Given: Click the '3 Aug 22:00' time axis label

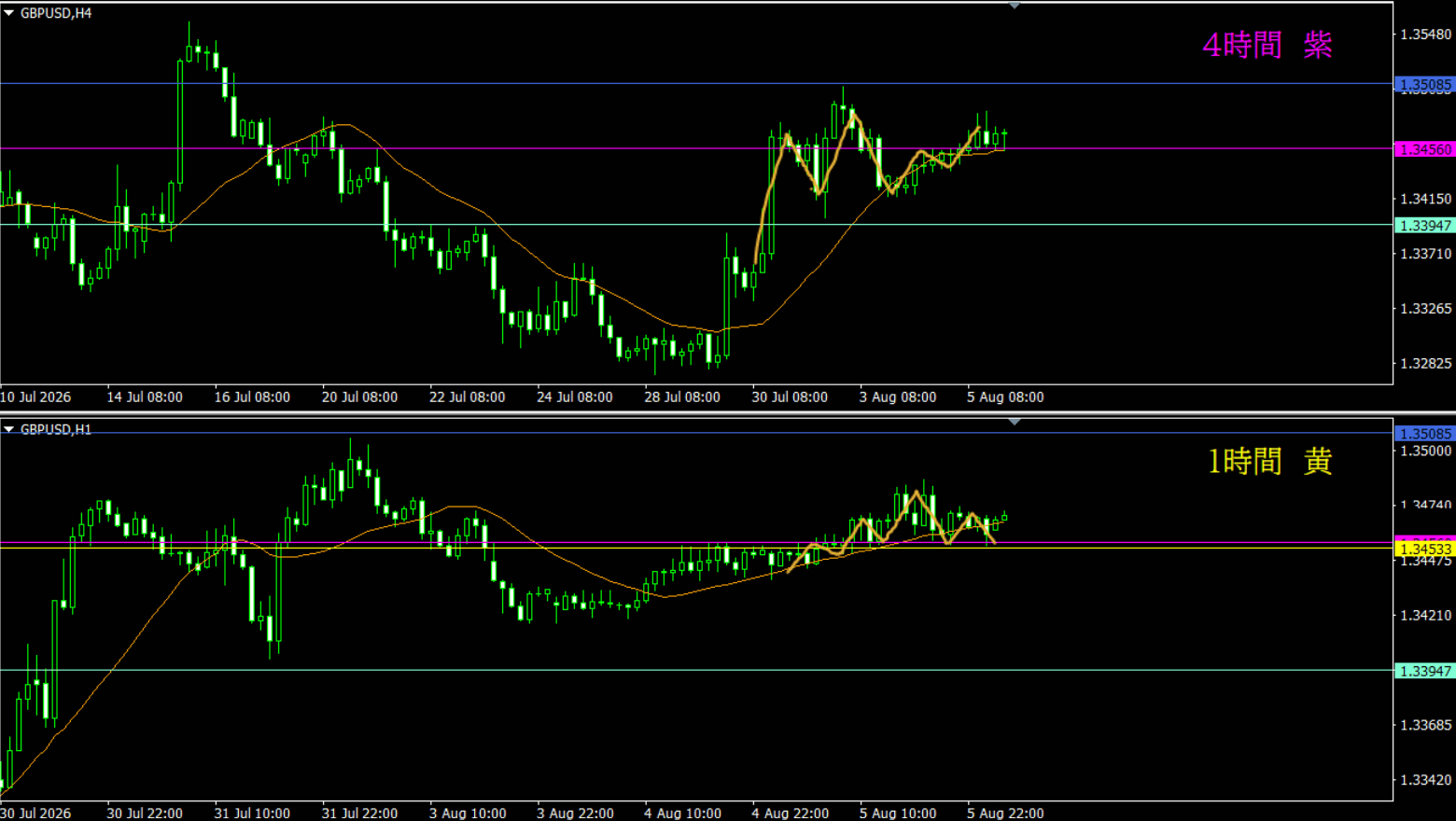Looking at the screenshot, I should pos(575,814).
